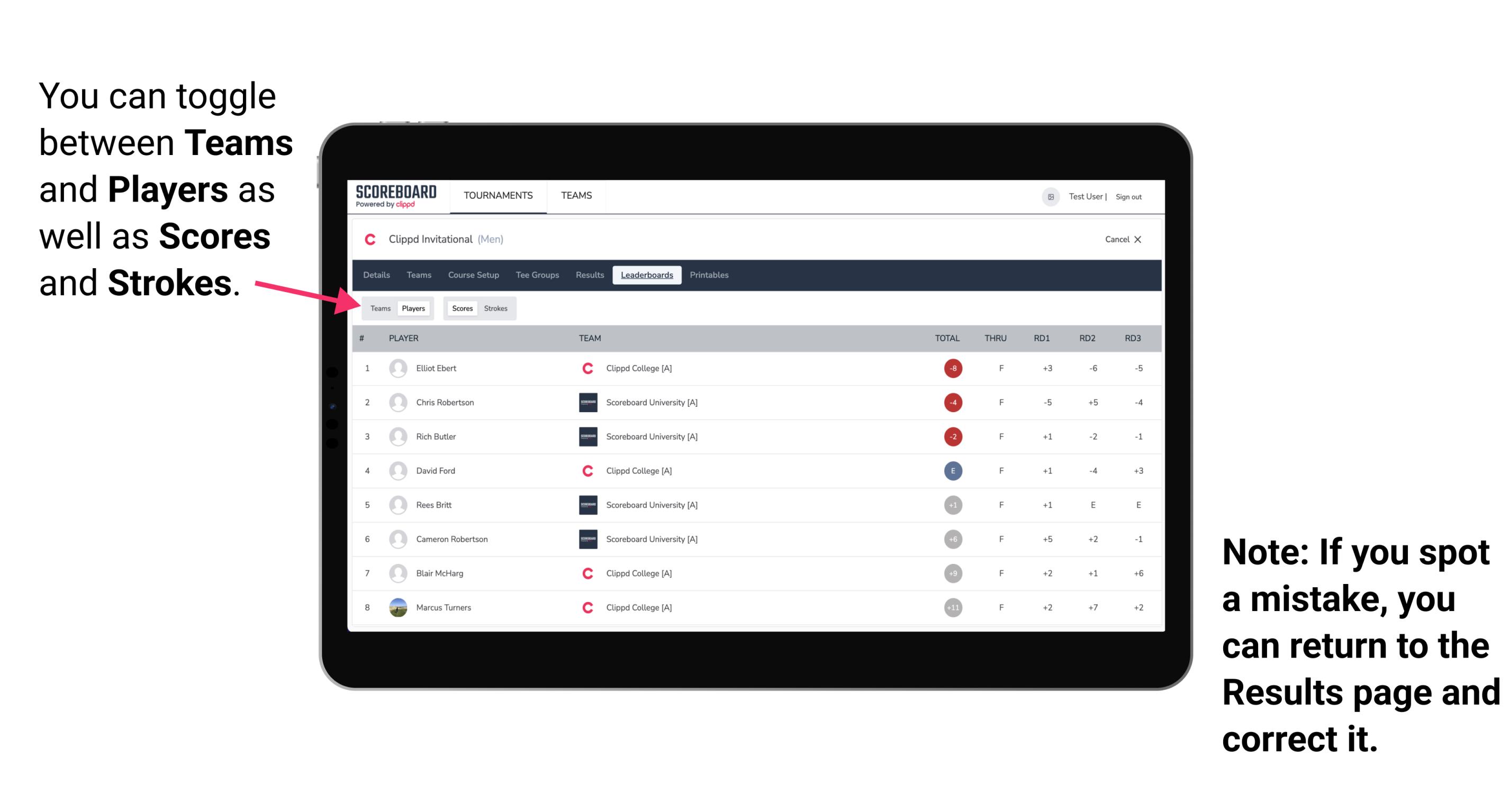
Task: Toggle to Players view
Action: [x=413, y=308]
